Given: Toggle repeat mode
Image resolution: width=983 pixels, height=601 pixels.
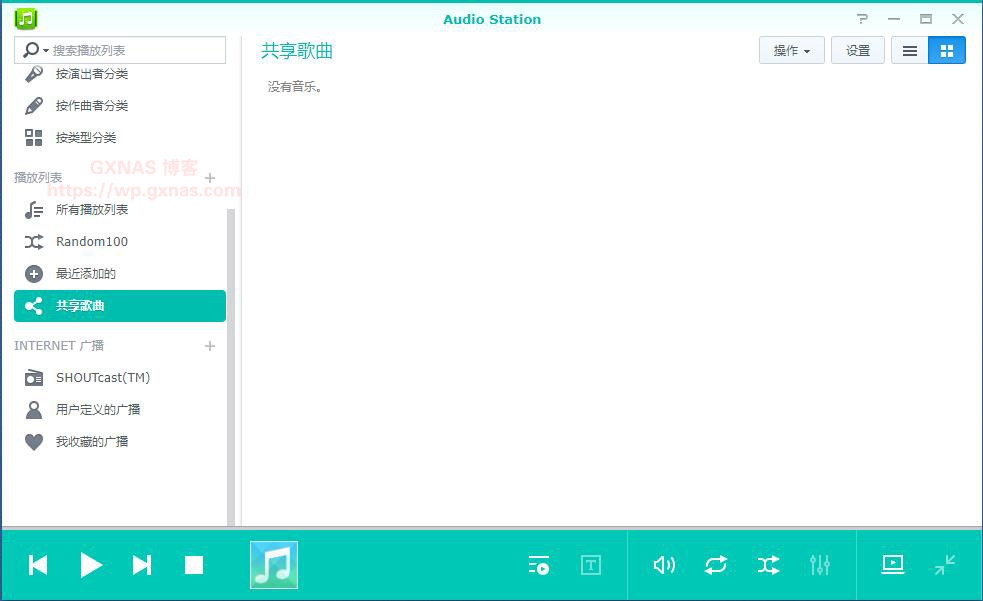Looking at the screenshot, I should click(x=716, y=565).
